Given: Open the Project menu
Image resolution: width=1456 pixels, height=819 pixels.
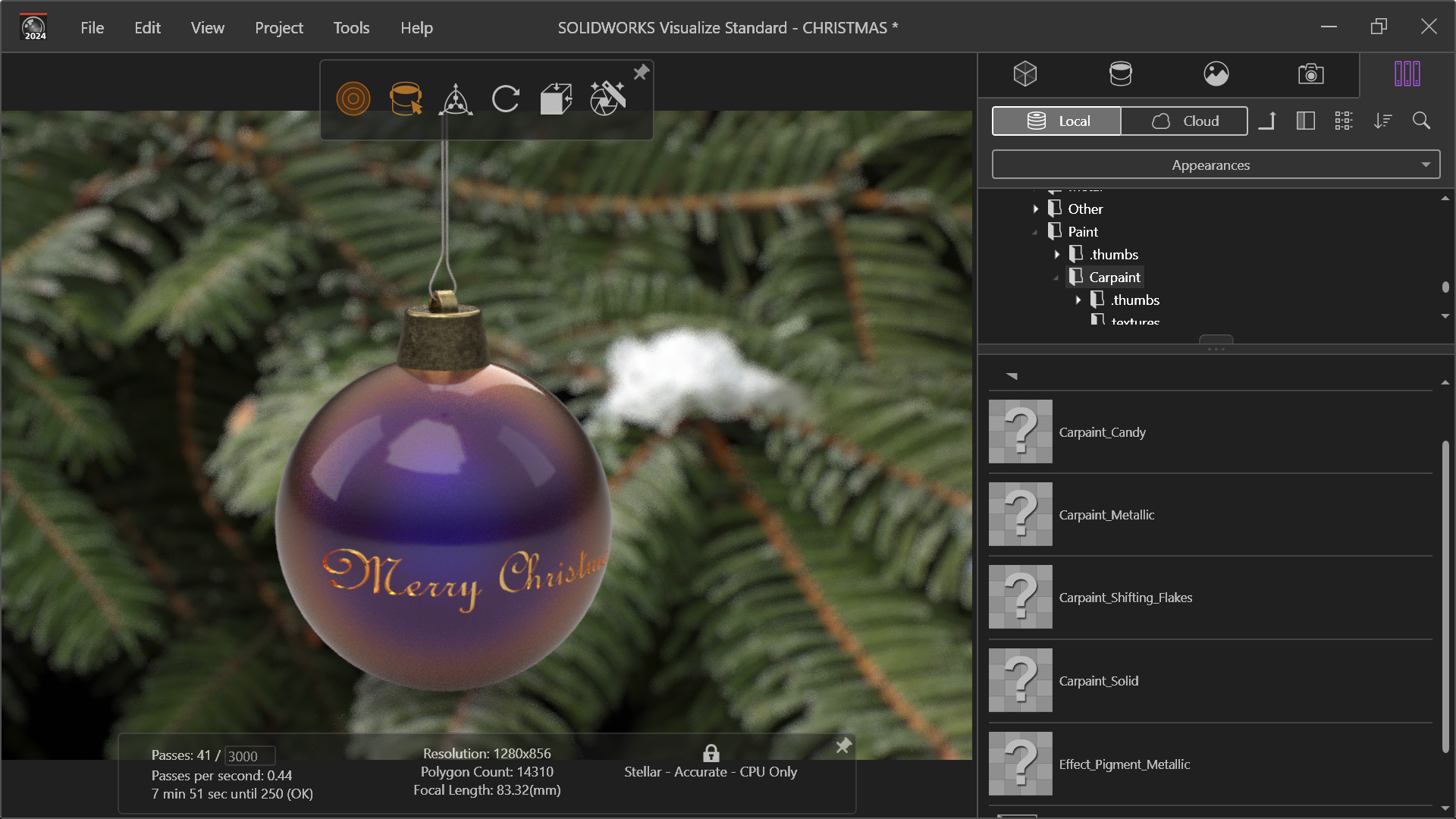Looking at the screenshot, I should pos(278,28).
